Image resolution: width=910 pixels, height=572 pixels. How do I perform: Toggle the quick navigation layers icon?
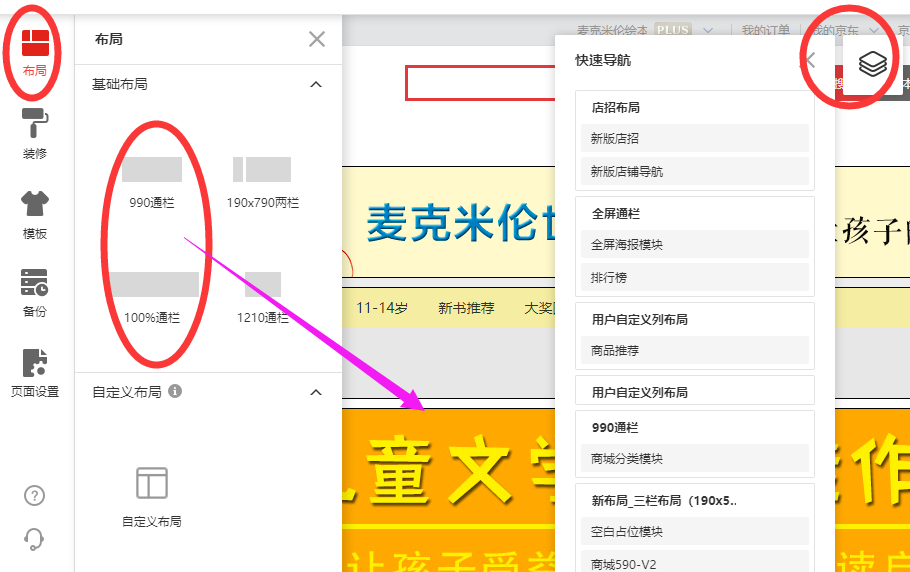[872, 63]
